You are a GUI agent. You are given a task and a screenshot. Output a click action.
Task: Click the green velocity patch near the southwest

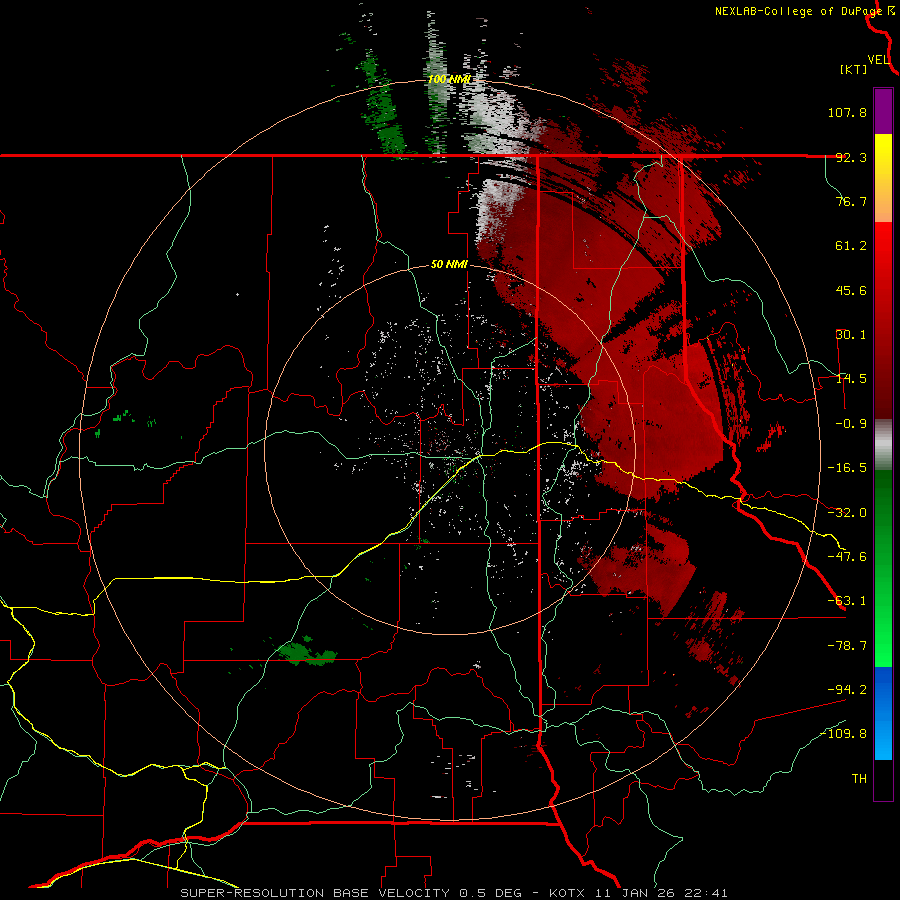pyautogui.click(x=307, y=651)
